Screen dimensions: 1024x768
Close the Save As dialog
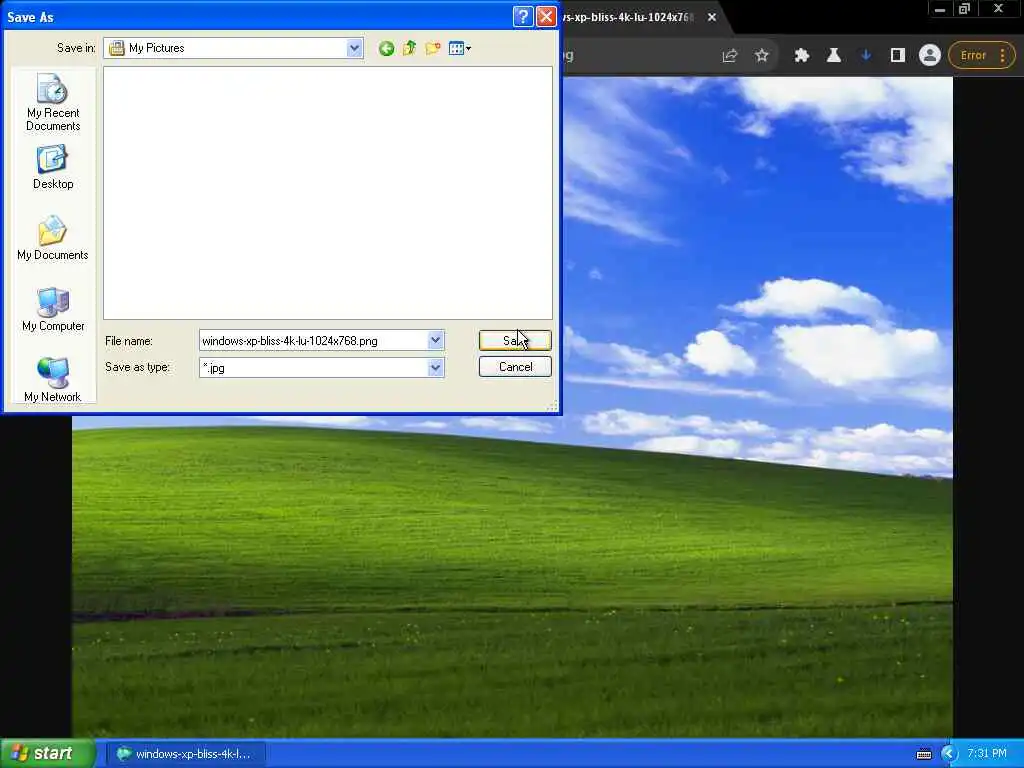point(546,16)
